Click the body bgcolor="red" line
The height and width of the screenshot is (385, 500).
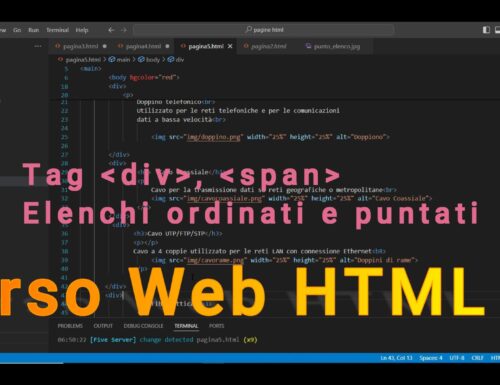144,77
